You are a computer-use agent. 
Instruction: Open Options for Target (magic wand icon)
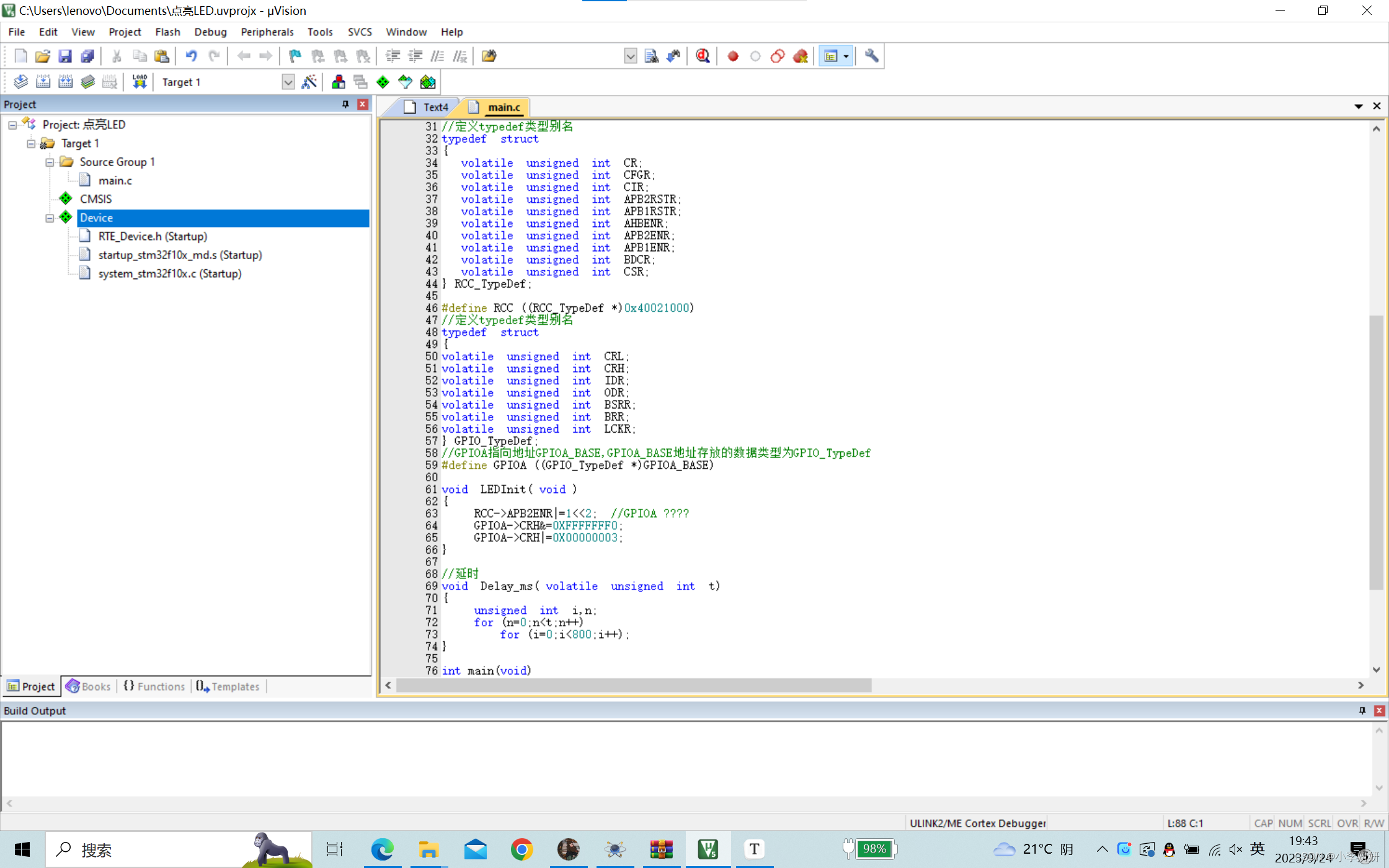pyautogui.click(x=309, y=82)
